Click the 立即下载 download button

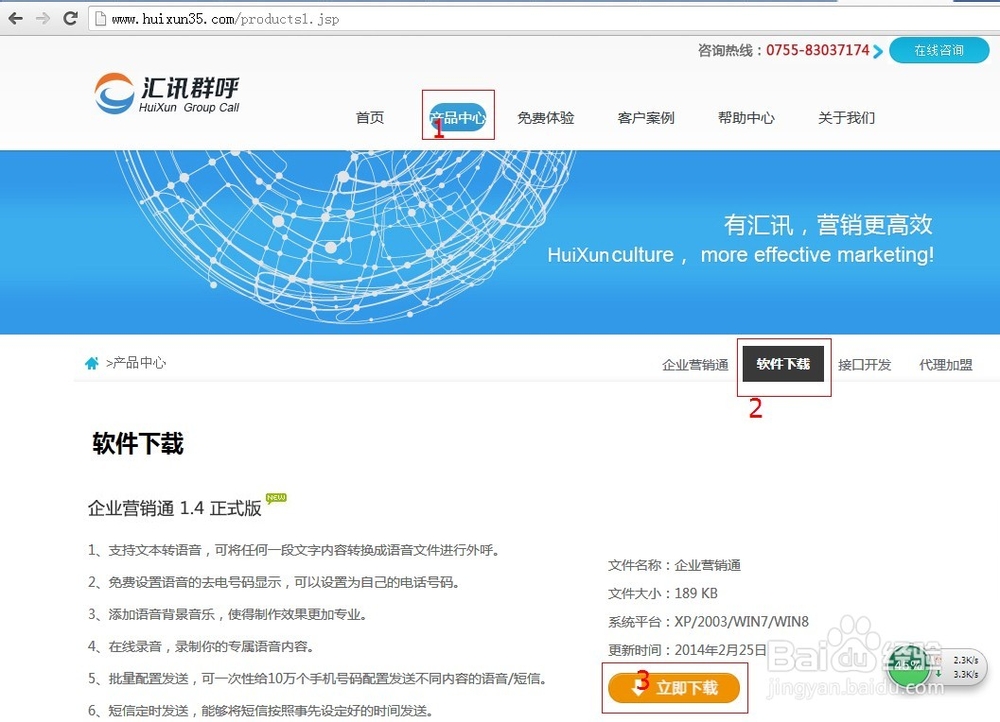674,687
